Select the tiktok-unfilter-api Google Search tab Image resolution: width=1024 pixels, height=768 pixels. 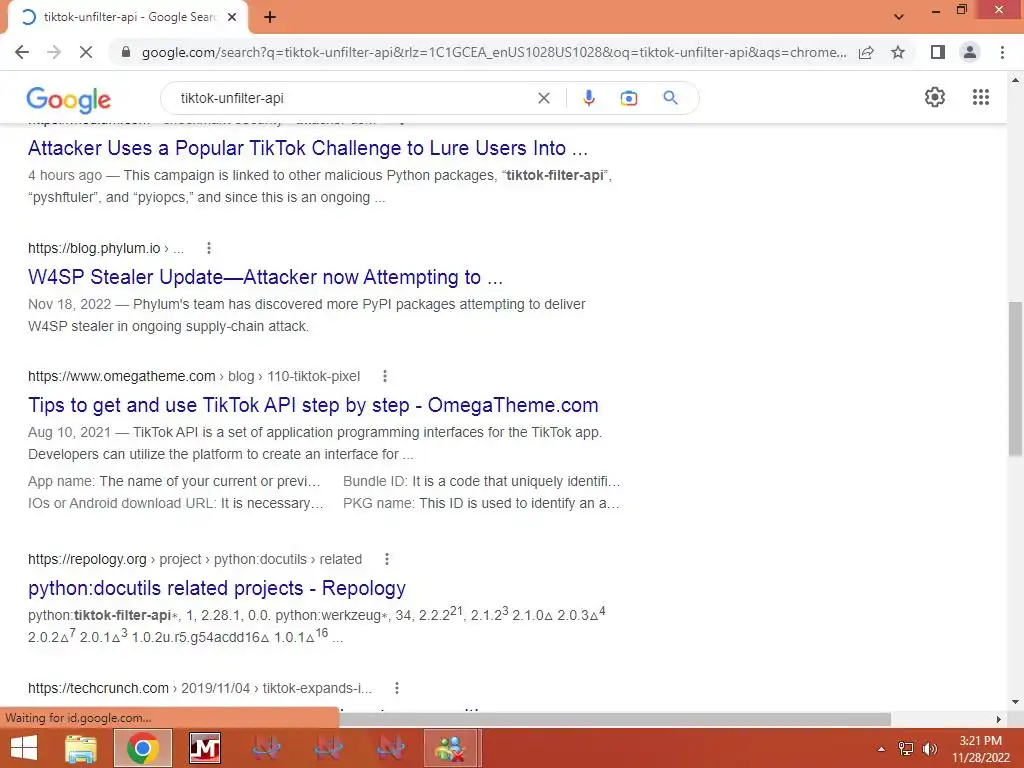pos(129,18)
